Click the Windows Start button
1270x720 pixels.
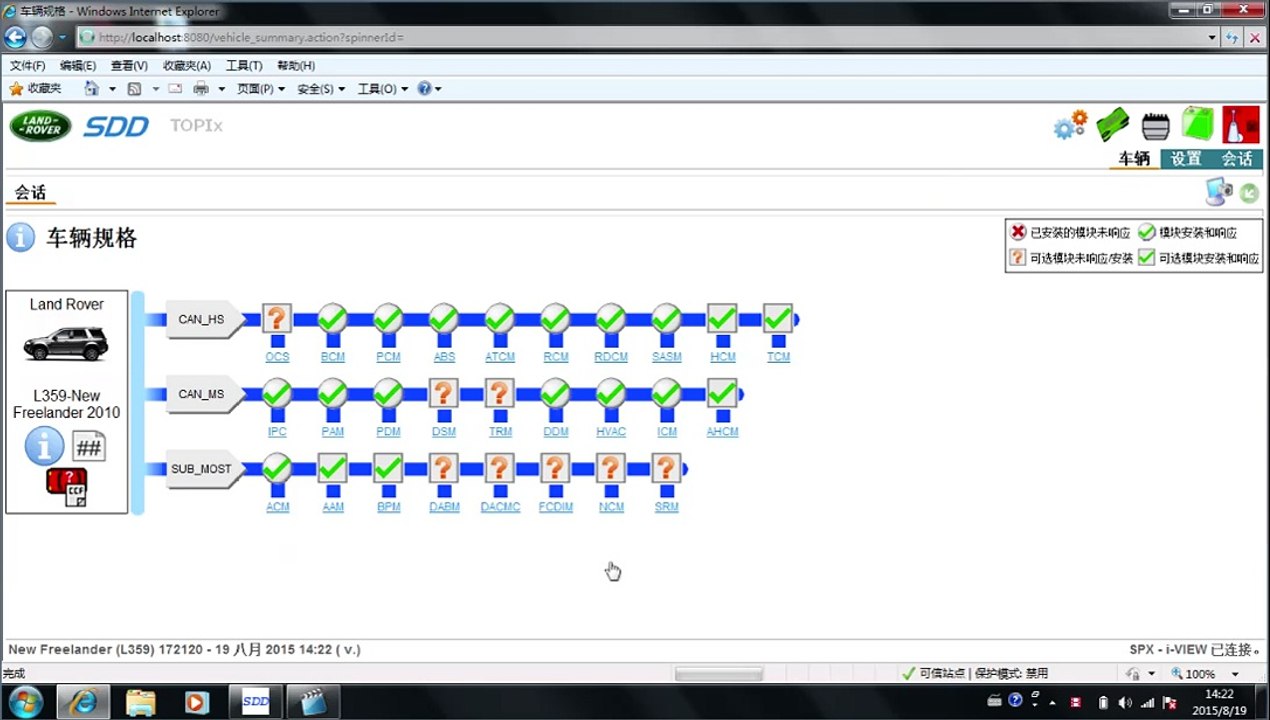[x=24, y=702]
